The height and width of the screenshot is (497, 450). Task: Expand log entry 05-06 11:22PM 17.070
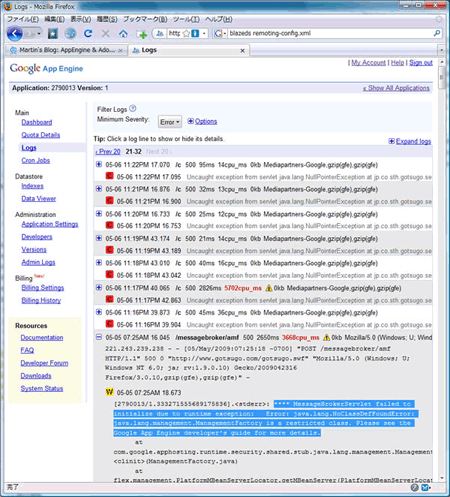pos(99,164)
